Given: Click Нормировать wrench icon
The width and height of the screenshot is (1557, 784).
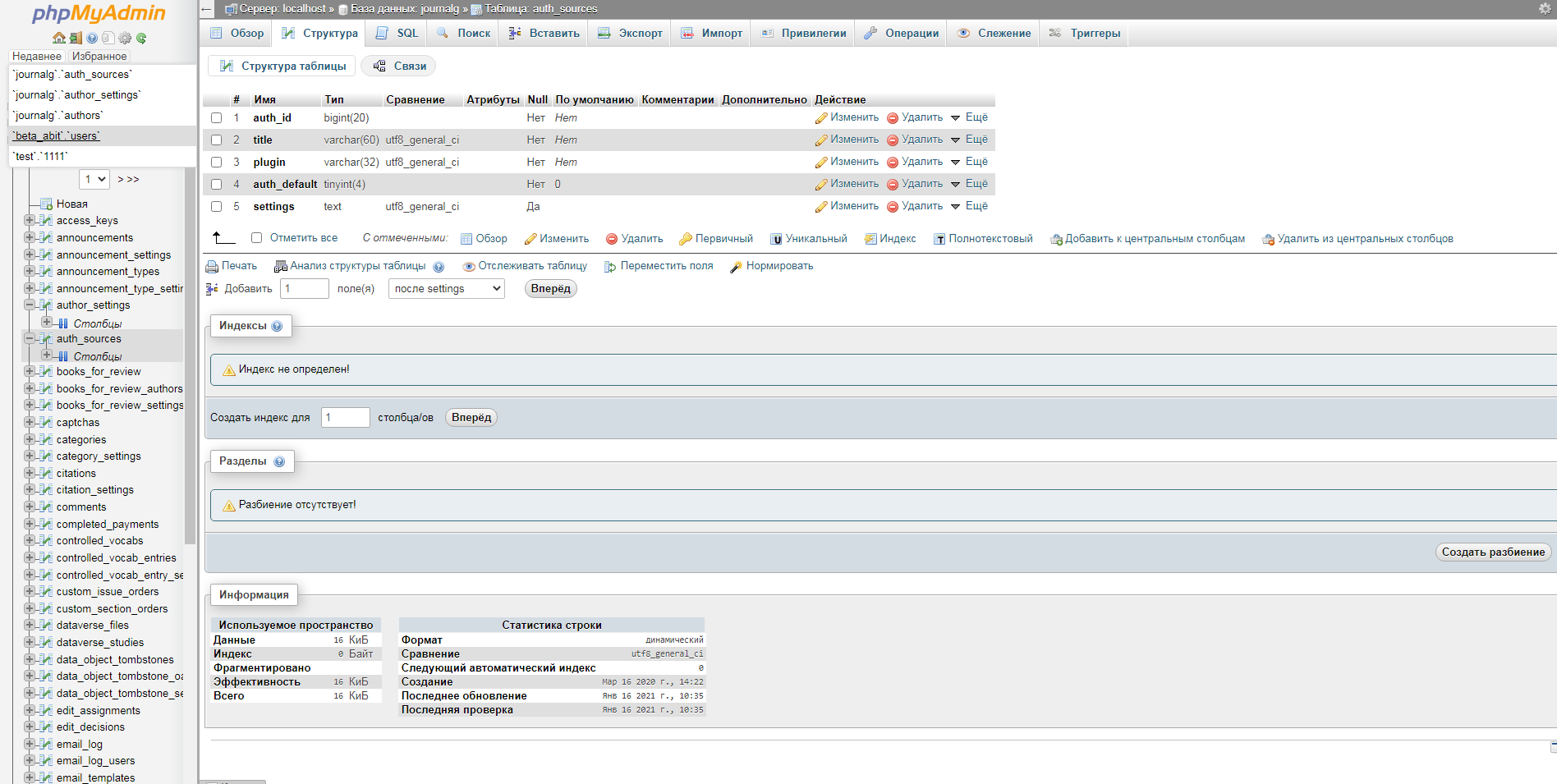Looking at the screenshot, I should tap(737, 266).
